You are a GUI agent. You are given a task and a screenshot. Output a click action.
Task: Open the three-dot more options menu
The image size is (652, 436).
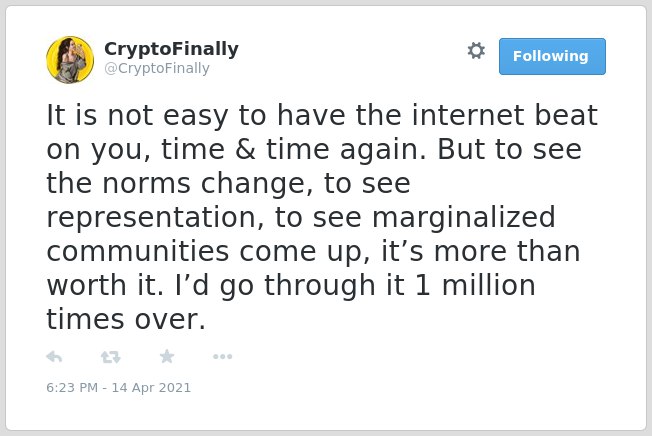pyautogui.click(x=222, y=356)
